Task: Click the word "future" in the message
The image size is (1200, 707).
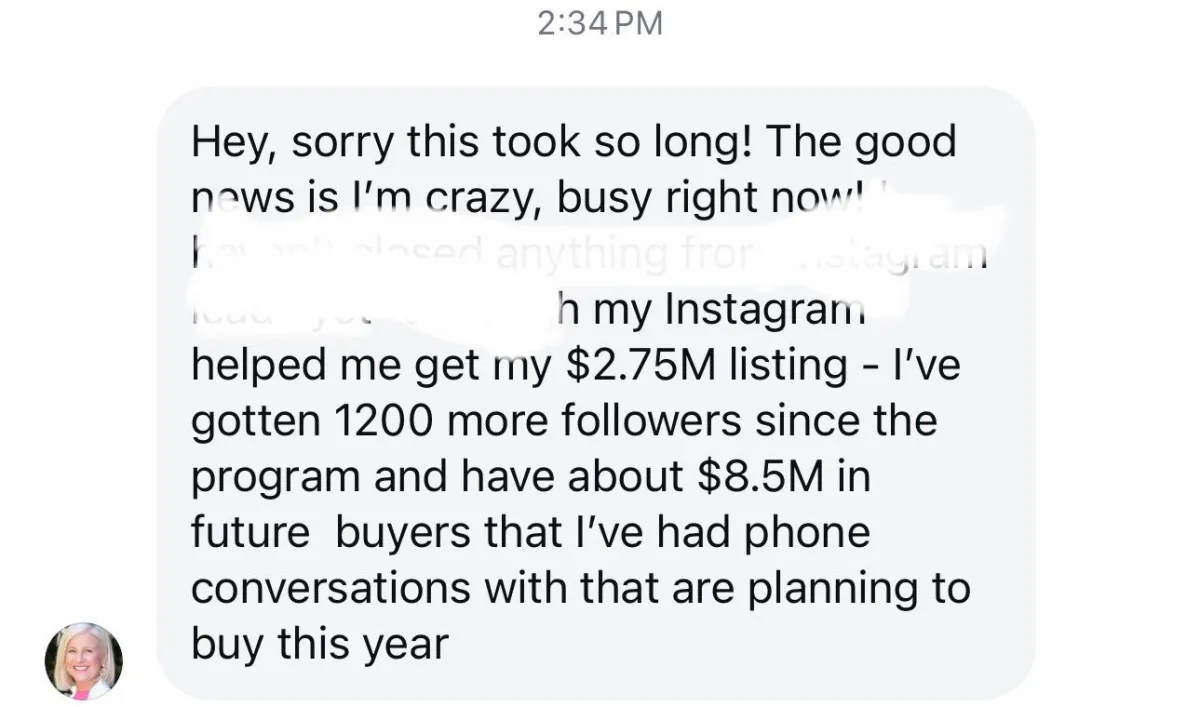Action: click(x=250, y=533)
